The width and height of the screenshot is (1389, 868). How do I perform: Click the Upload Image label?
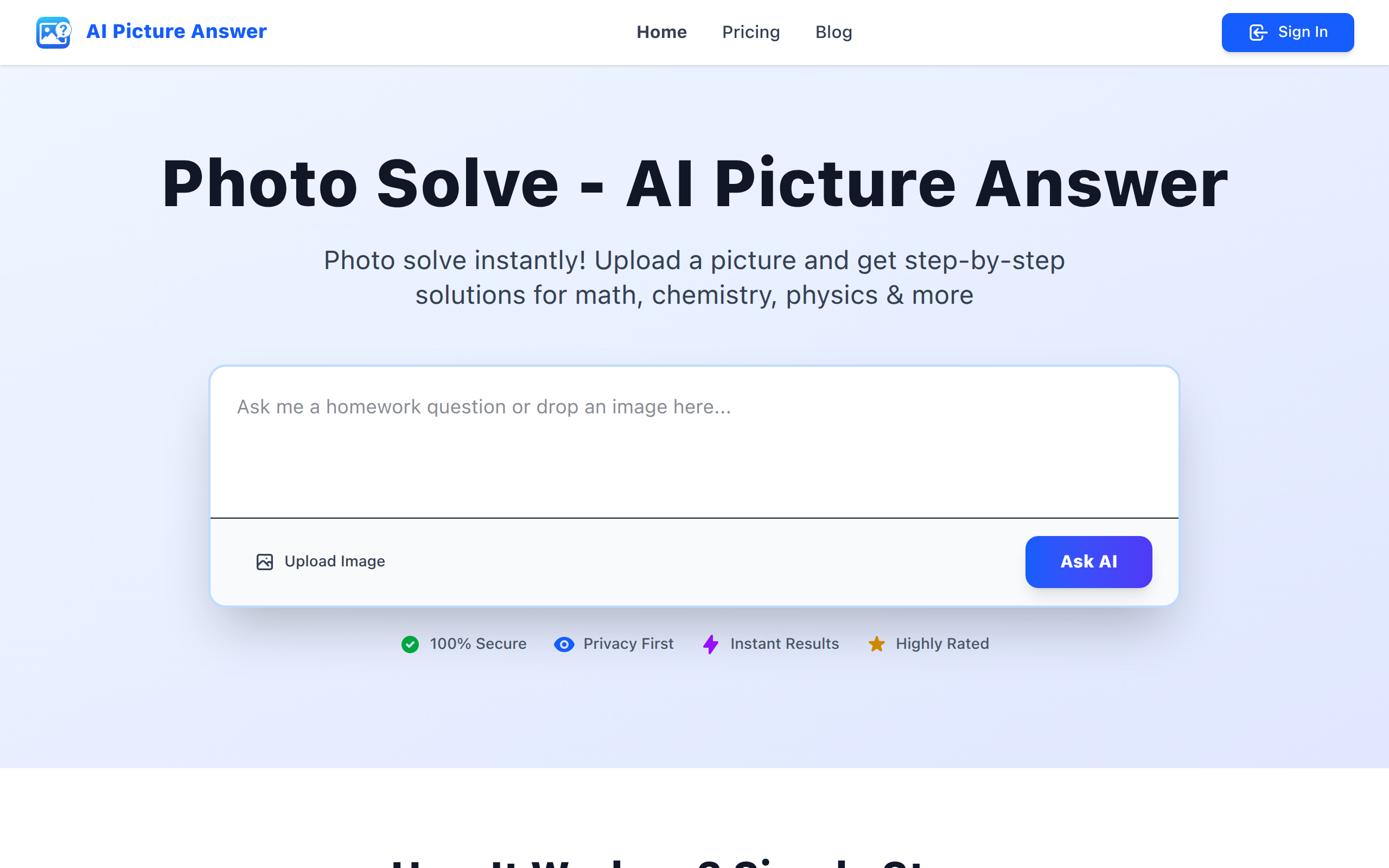pos(335,561)
